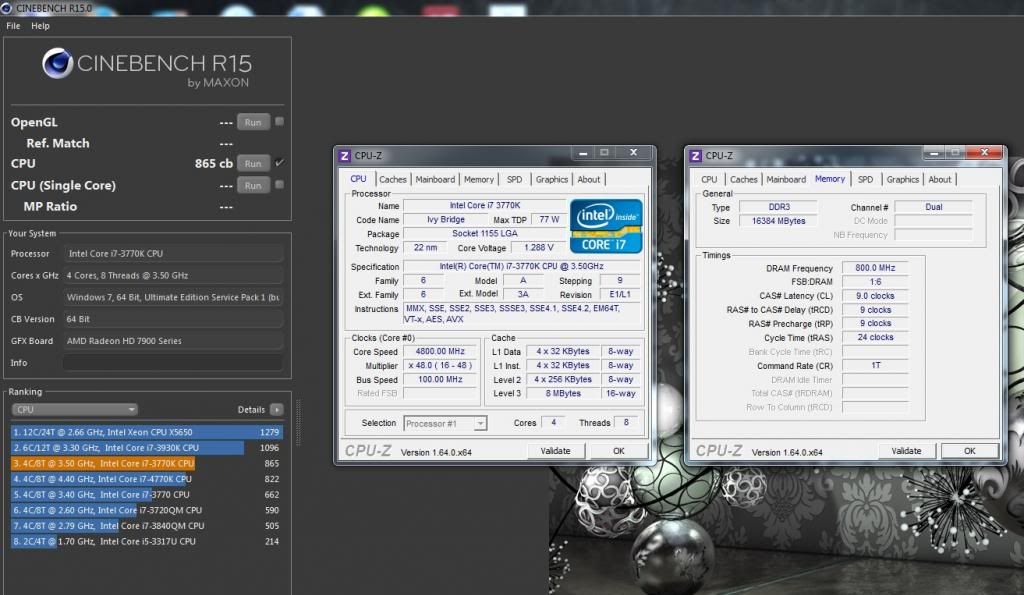Click the CPU-Z icon in Memory window title bar
This screenshot has width=1024, height=595.
pos(695,155)
